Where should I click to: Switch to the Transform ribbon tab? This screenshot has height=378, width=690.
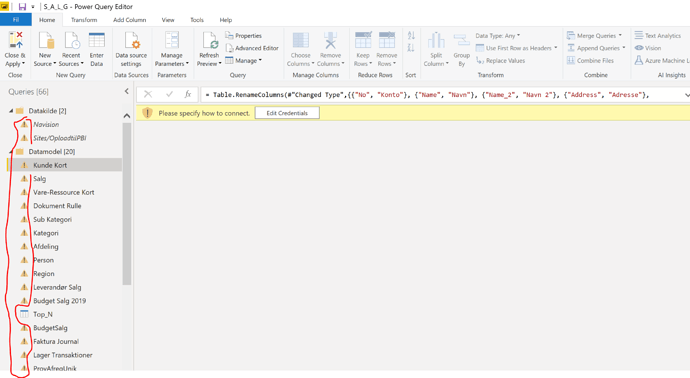84,20
